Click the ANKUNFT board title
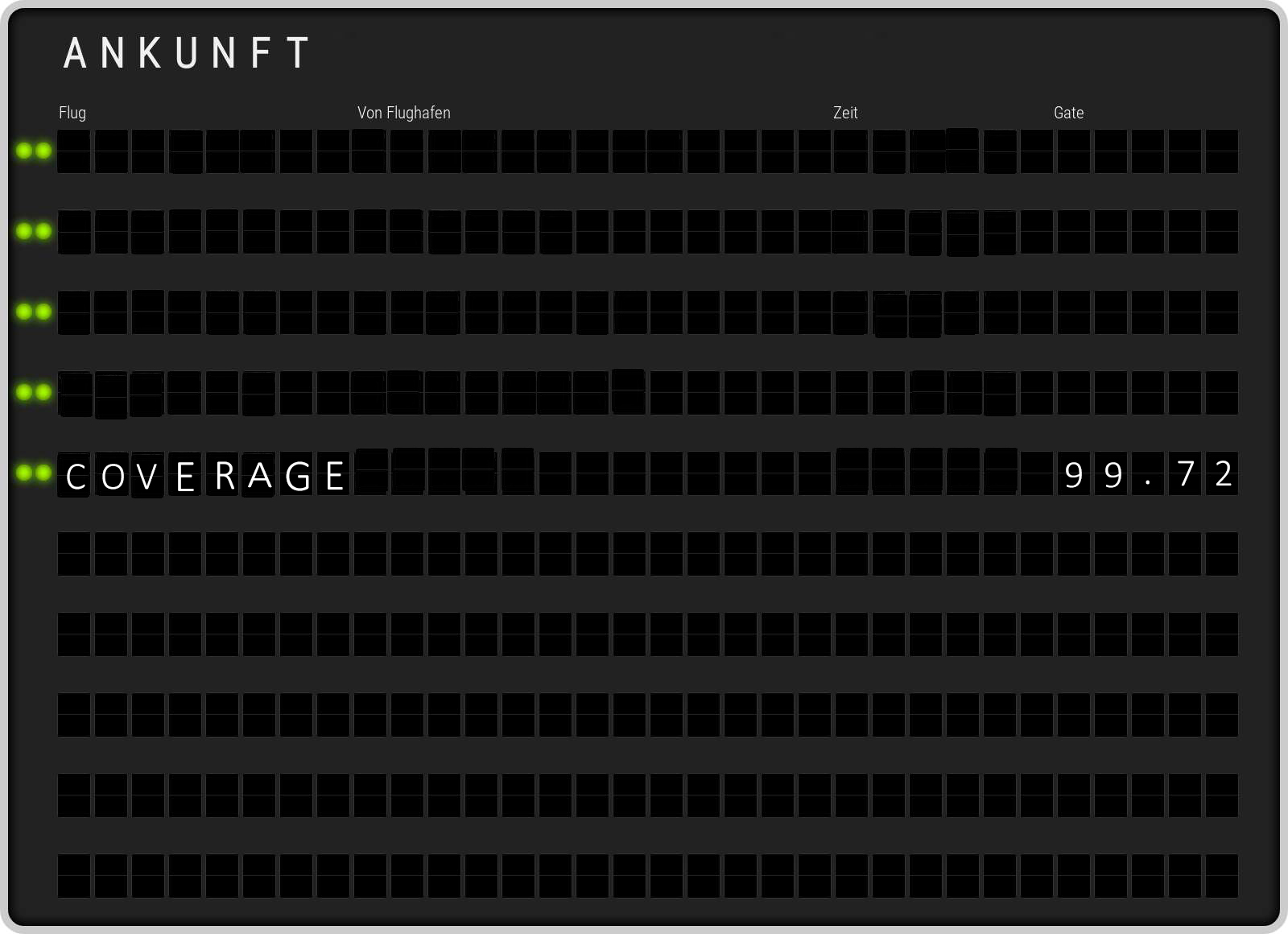 (x=187, y=54)
